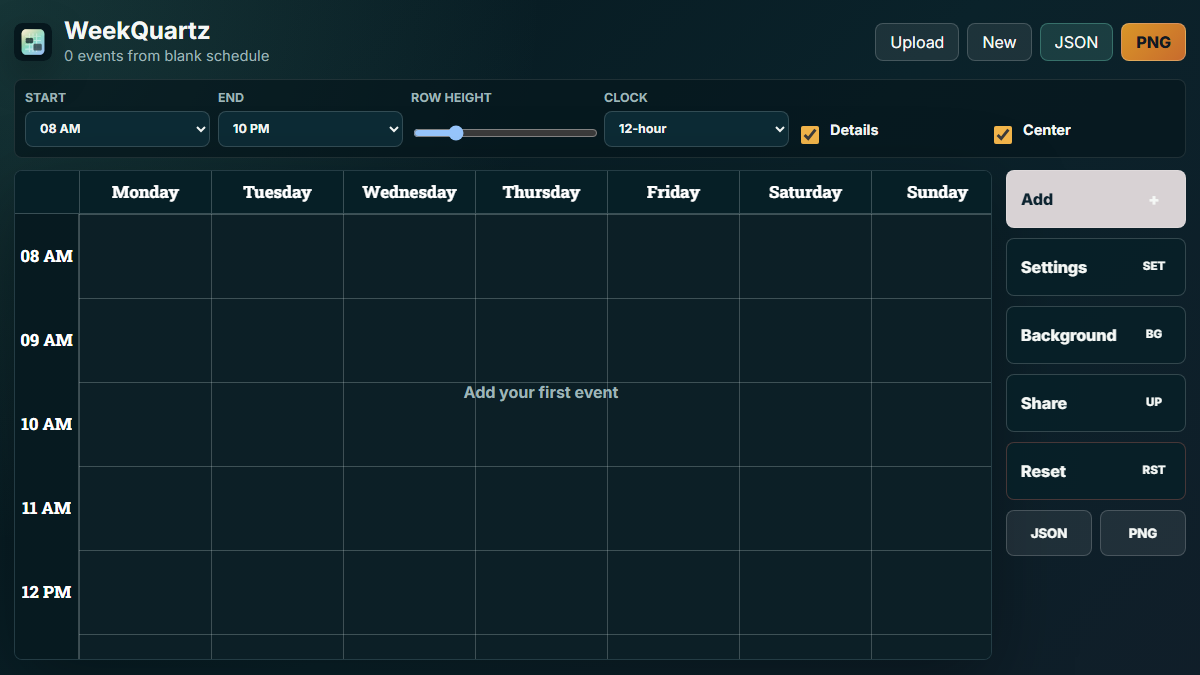
Task: Click the sidebar PNG button
Action: [x=1143, y=533]
